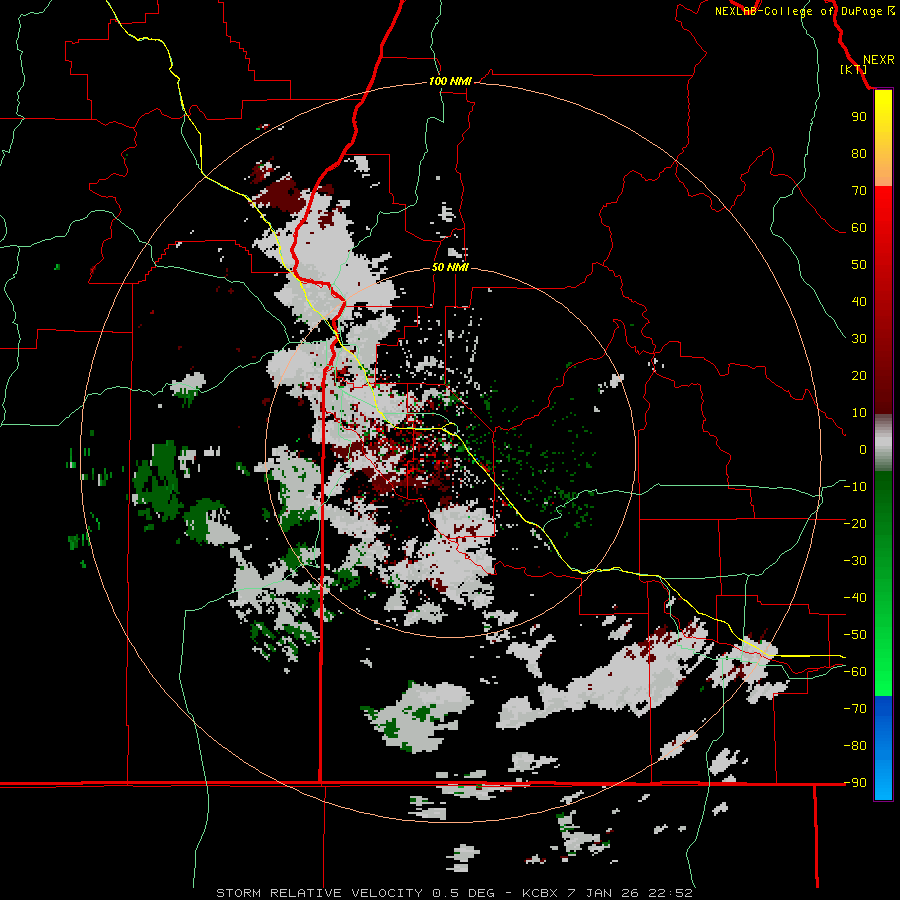
Task: Click the -50 value on velocity scale
Action: point(855,635)
